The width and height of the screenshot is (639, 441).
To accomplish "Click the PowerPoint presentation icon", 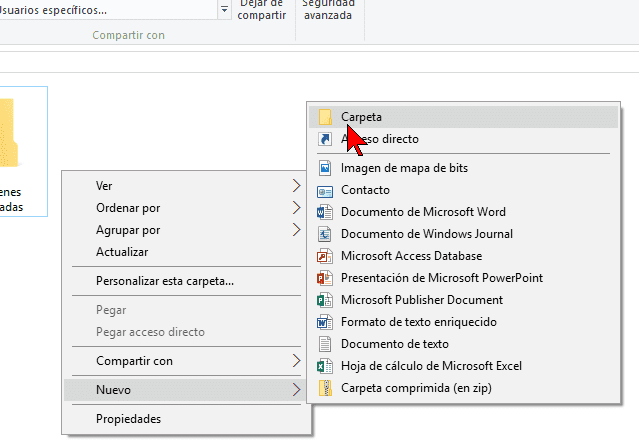I will click(x=323, y=278).
